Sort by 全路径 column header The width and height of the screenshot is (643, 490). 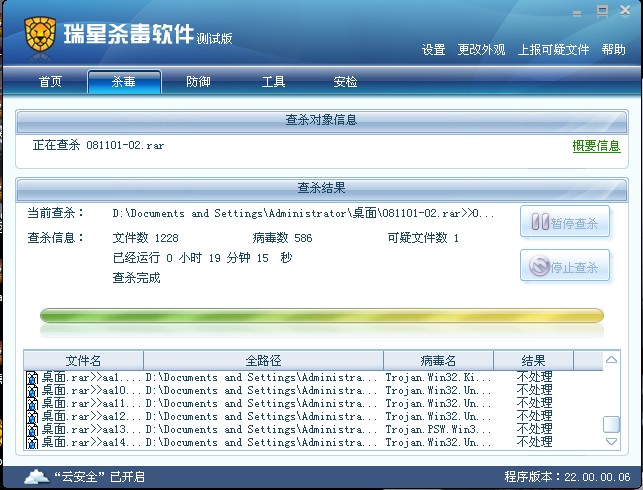coord(263,361)
